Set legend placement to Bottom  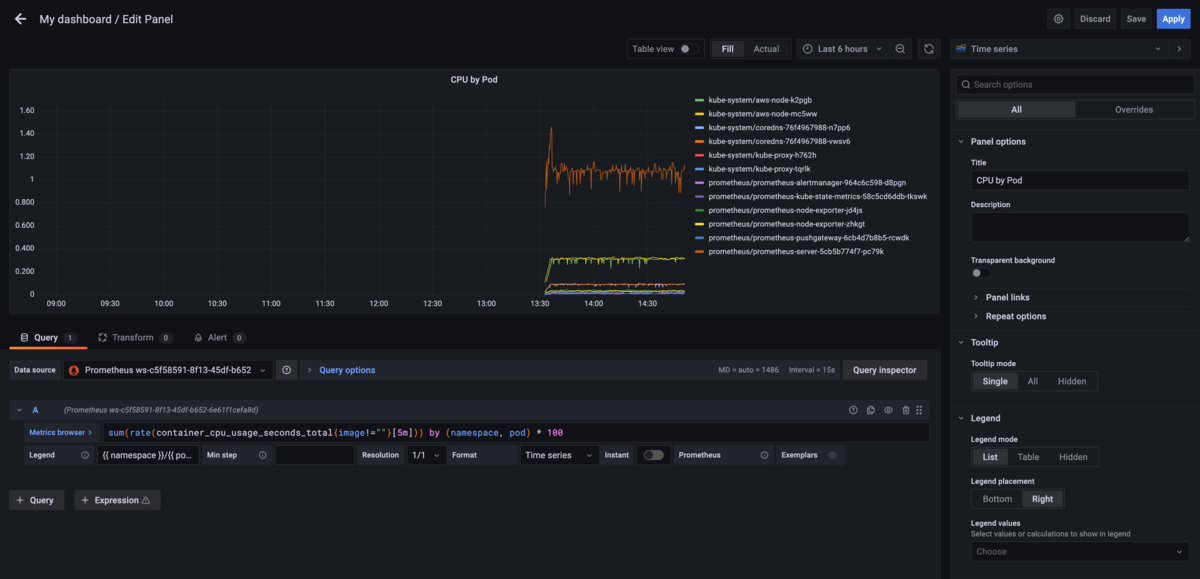(x=997, y=499)
